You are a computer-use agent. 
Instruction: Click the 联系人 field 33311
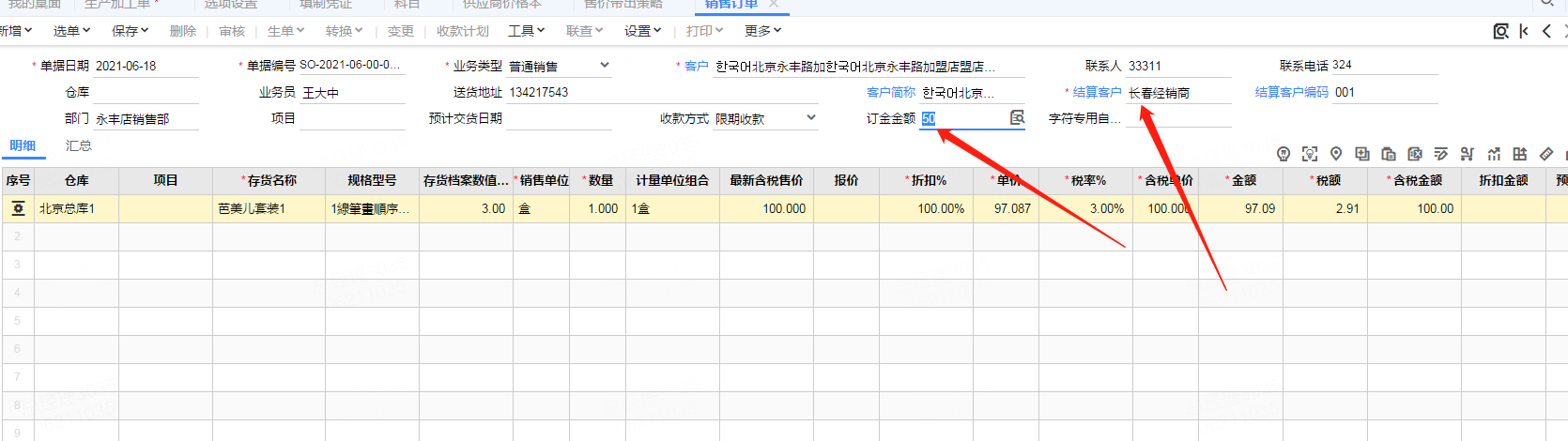(1179, 66)
